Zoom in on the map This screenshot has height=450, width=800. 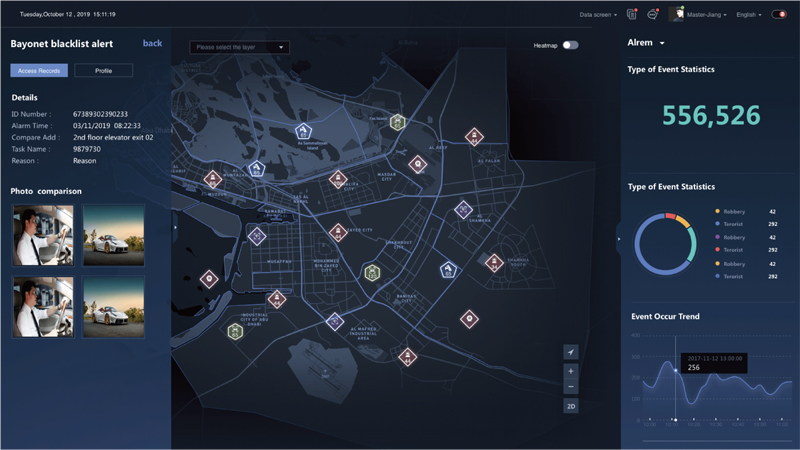571,371
